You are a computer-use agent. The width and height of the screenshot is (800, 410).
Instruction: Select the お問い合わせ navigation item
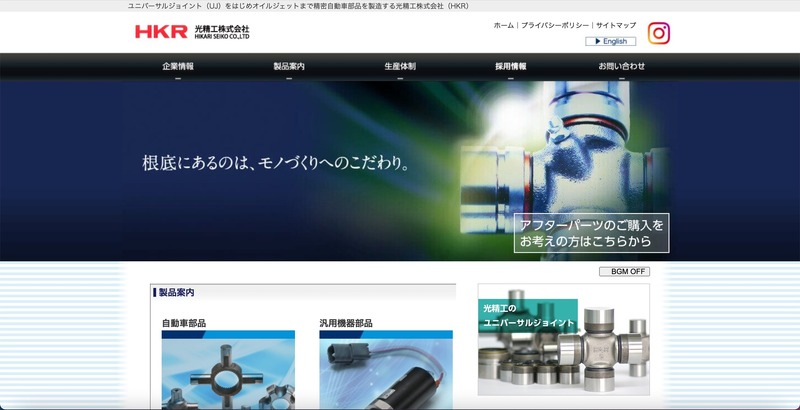(x=621, y=66)
